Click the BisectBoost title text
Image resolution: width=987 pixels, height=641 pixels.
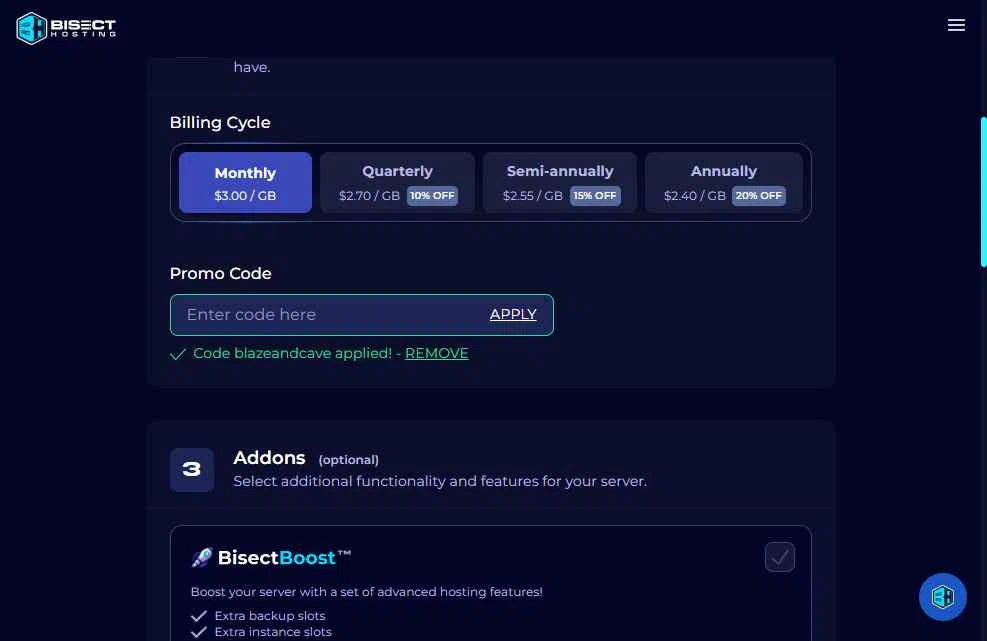coord(284,558)
